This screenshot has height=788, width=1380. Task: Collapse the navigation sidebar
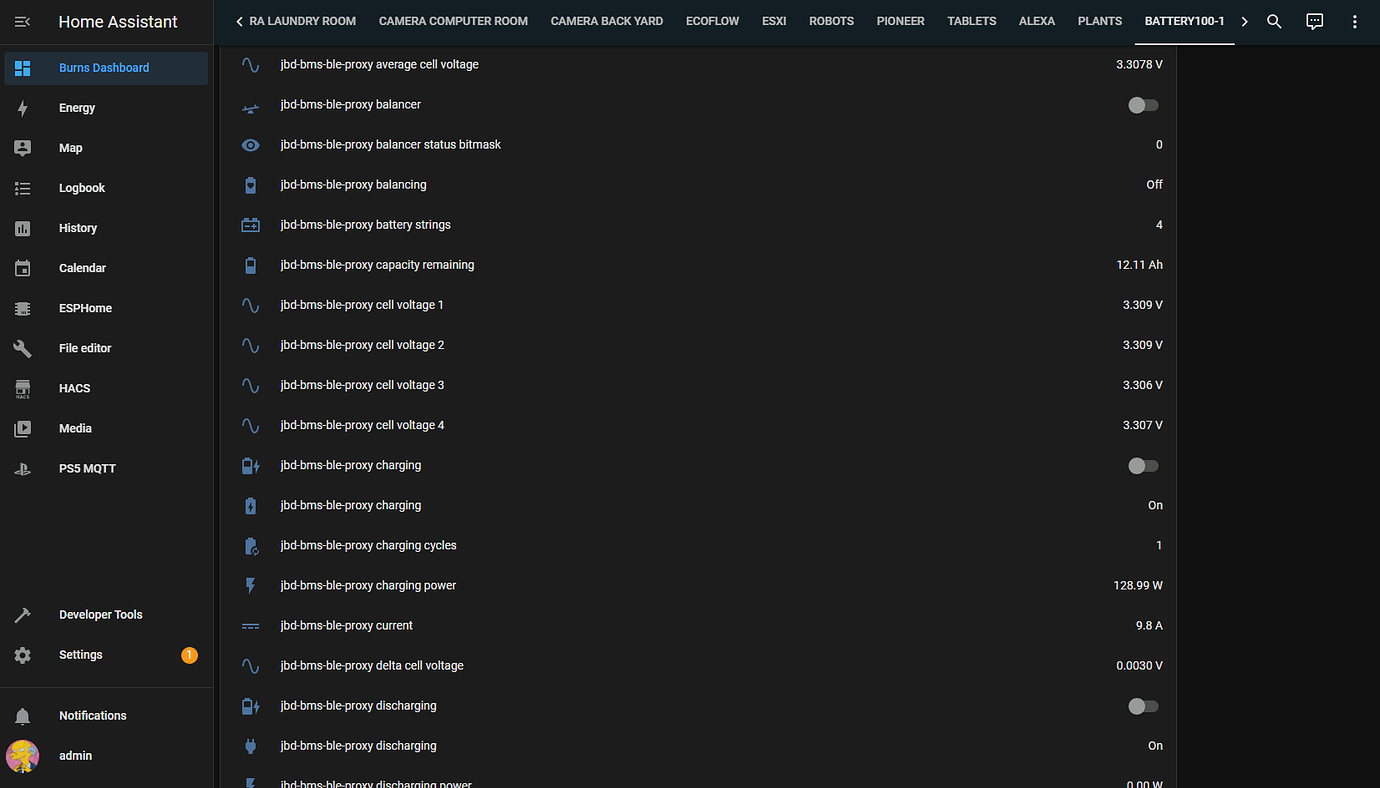pyautogui.click(x=22, y=21)
